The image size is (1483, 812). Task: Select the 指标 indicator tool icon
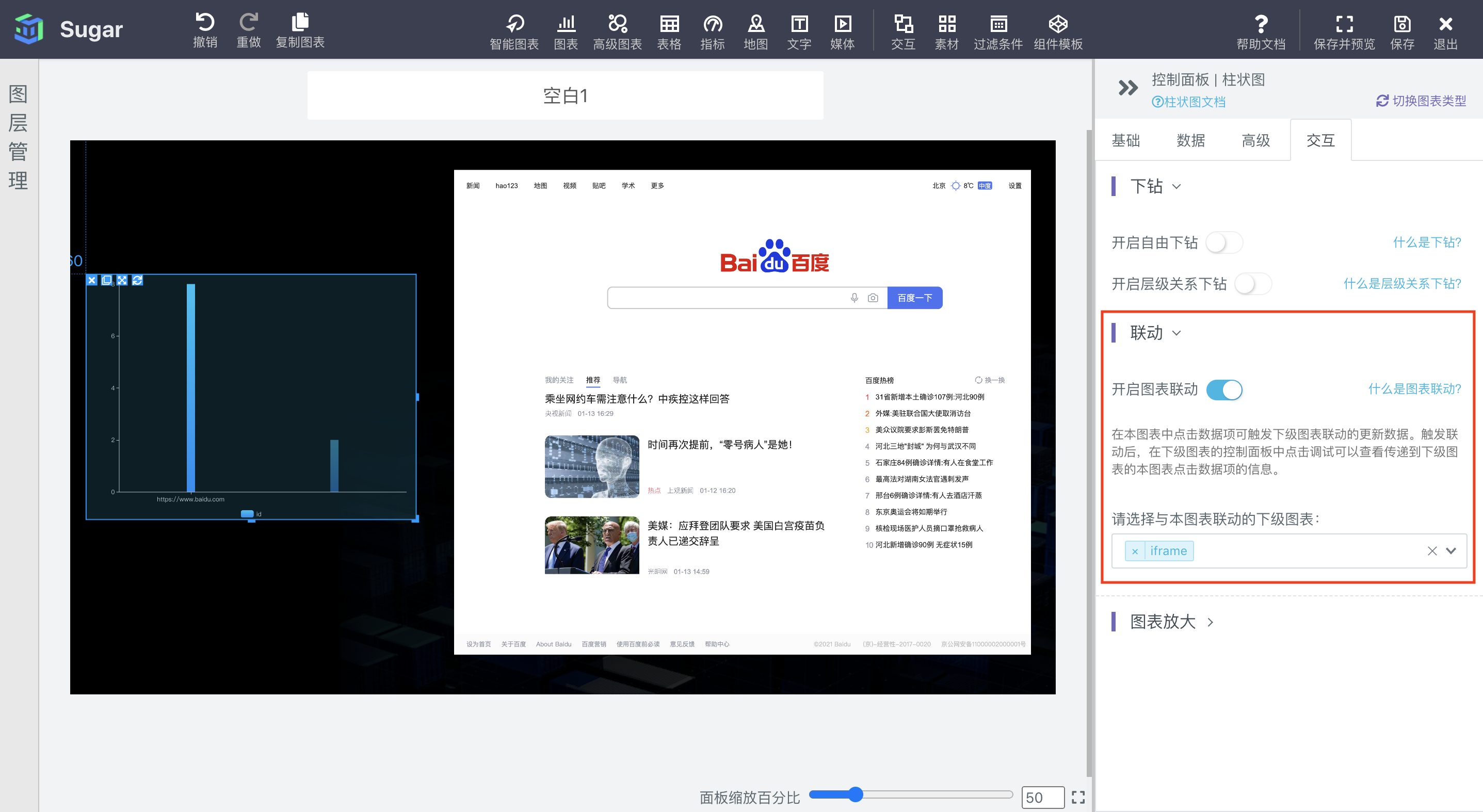pyautogui.click(x=712, y=24)
